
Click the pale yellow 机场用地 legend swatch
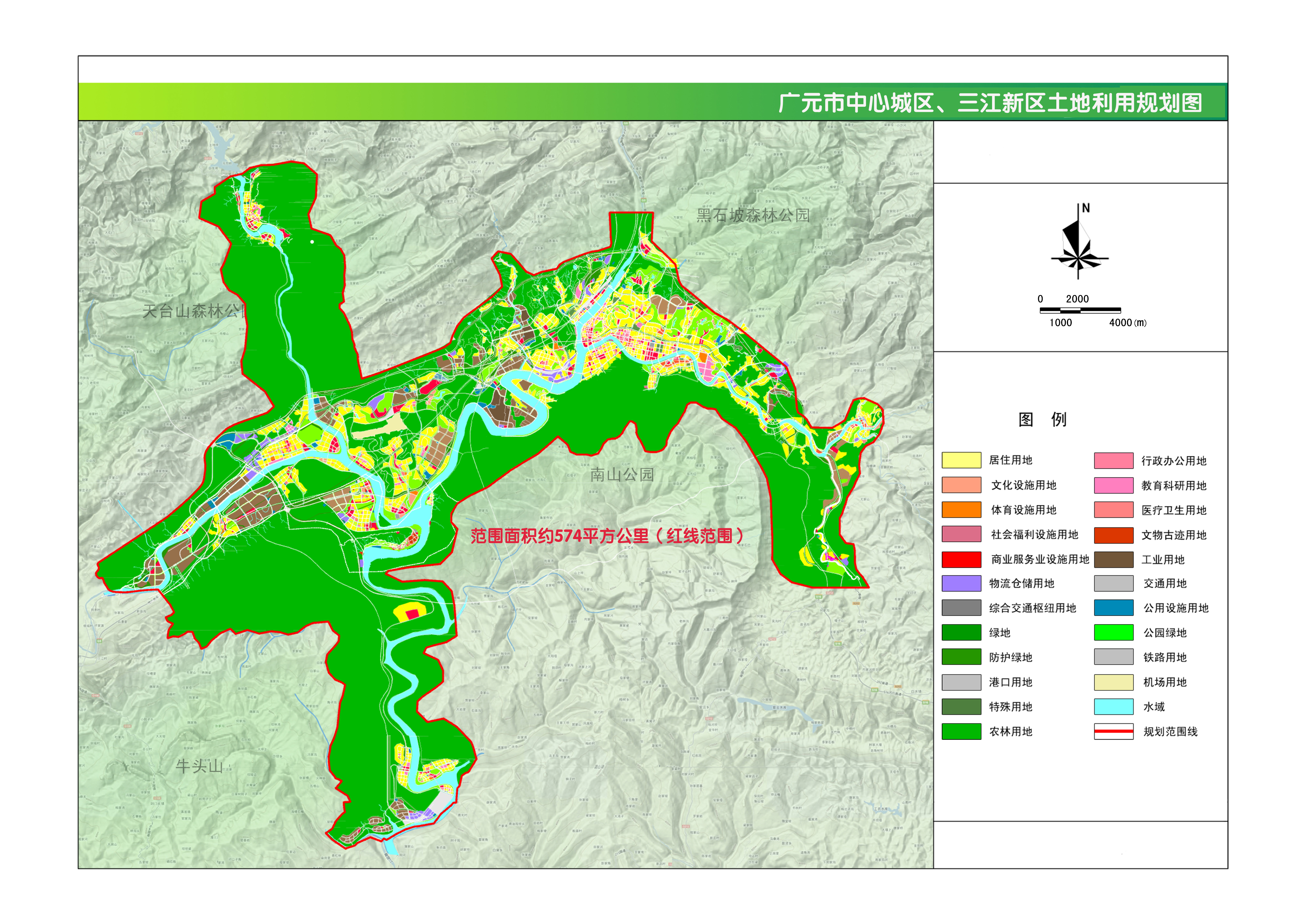point(1113,682)
